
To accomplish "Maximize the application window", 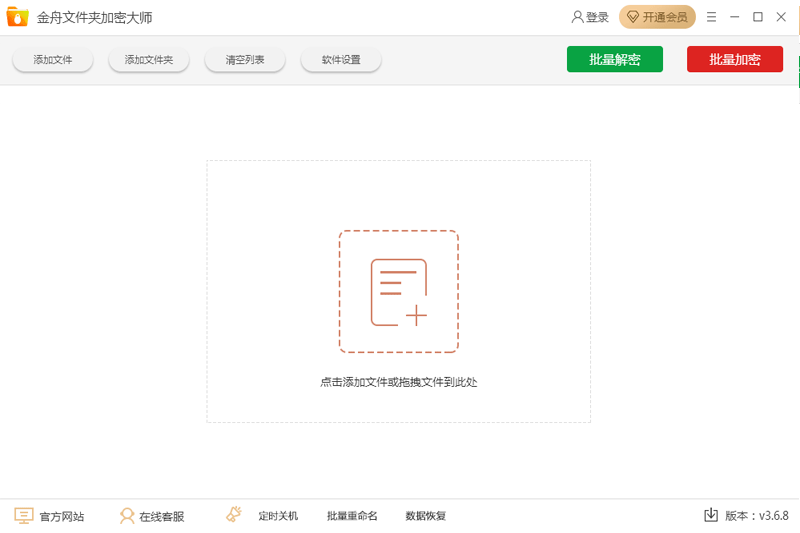I will (758, 17).
